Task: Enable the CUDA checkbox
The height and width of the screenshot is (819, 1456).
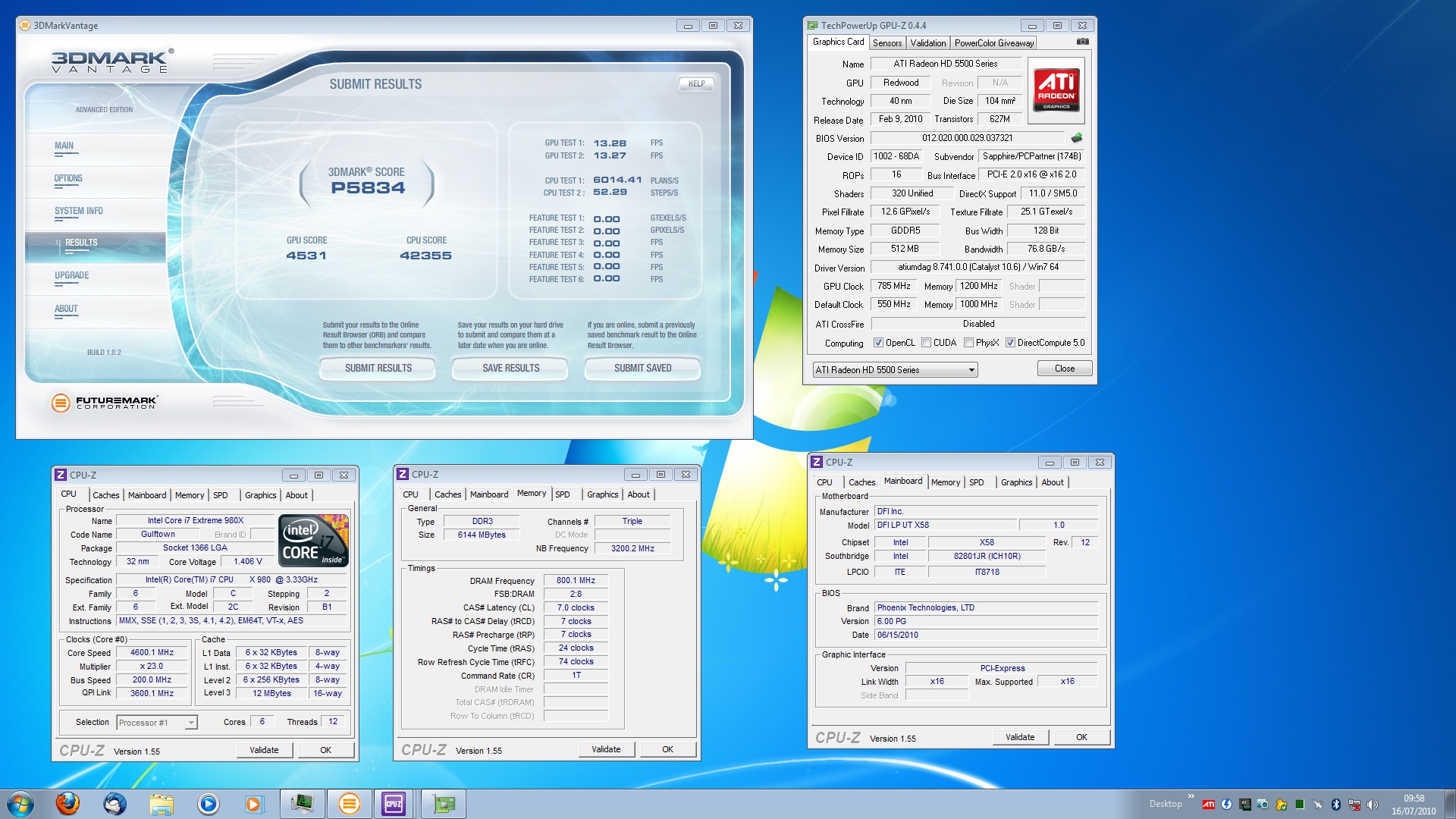Action: (926, 343)
